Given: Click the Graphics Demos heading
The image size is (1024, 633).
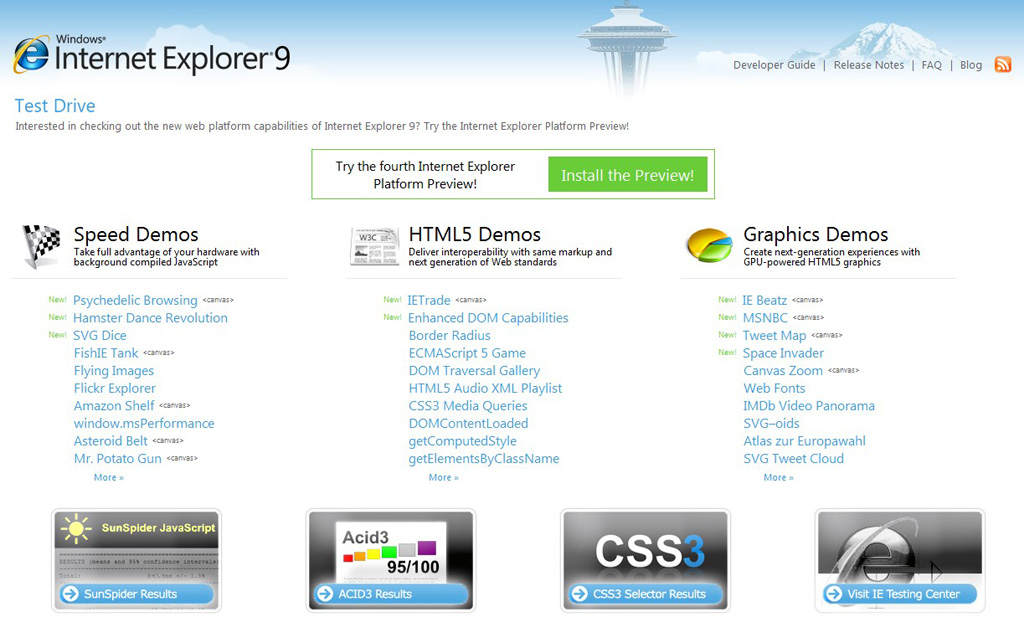Looking at the screenshot, I should click(x=816, y=234).
